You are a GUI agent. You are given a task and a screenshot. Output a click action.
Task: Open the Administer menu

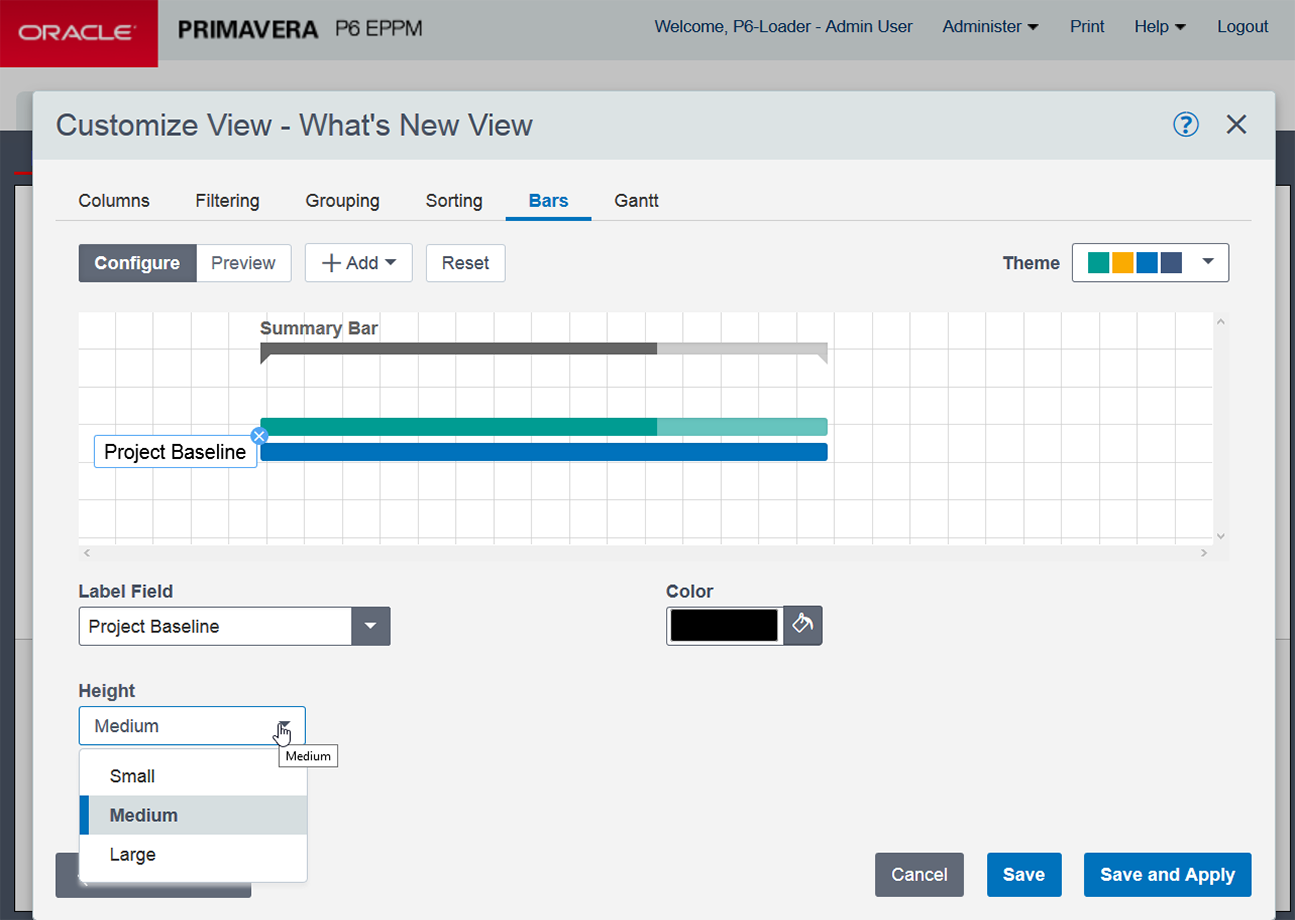pos(990,27)
